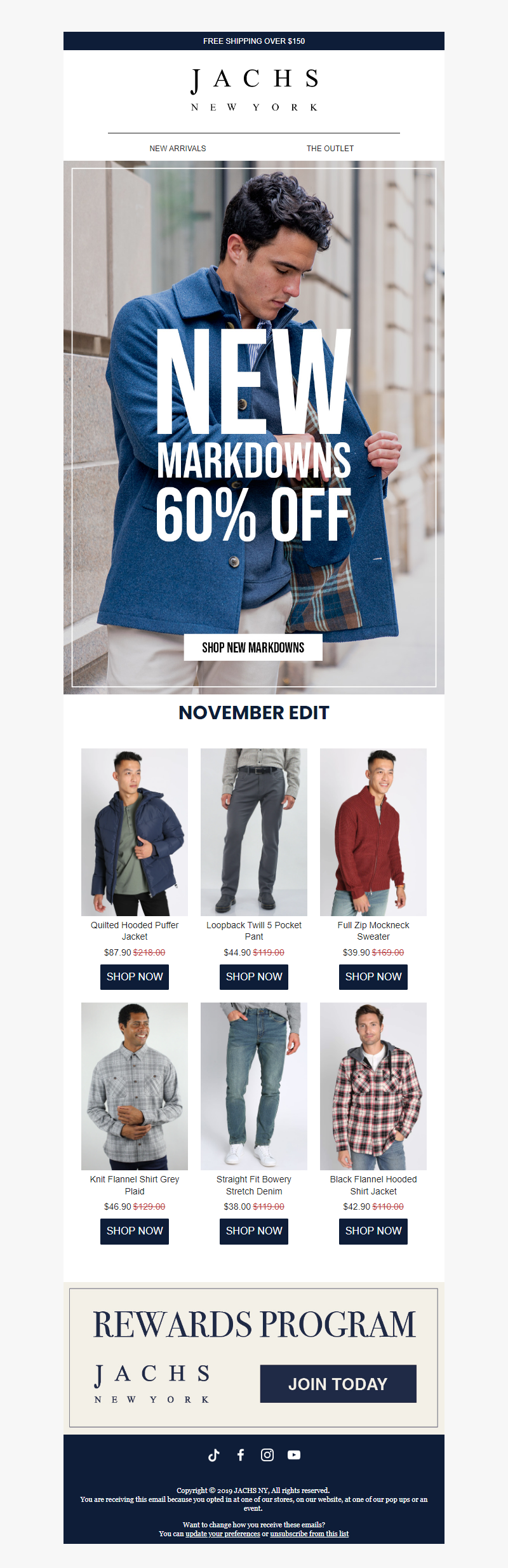Click the update your preferences link

(223, 1534)
